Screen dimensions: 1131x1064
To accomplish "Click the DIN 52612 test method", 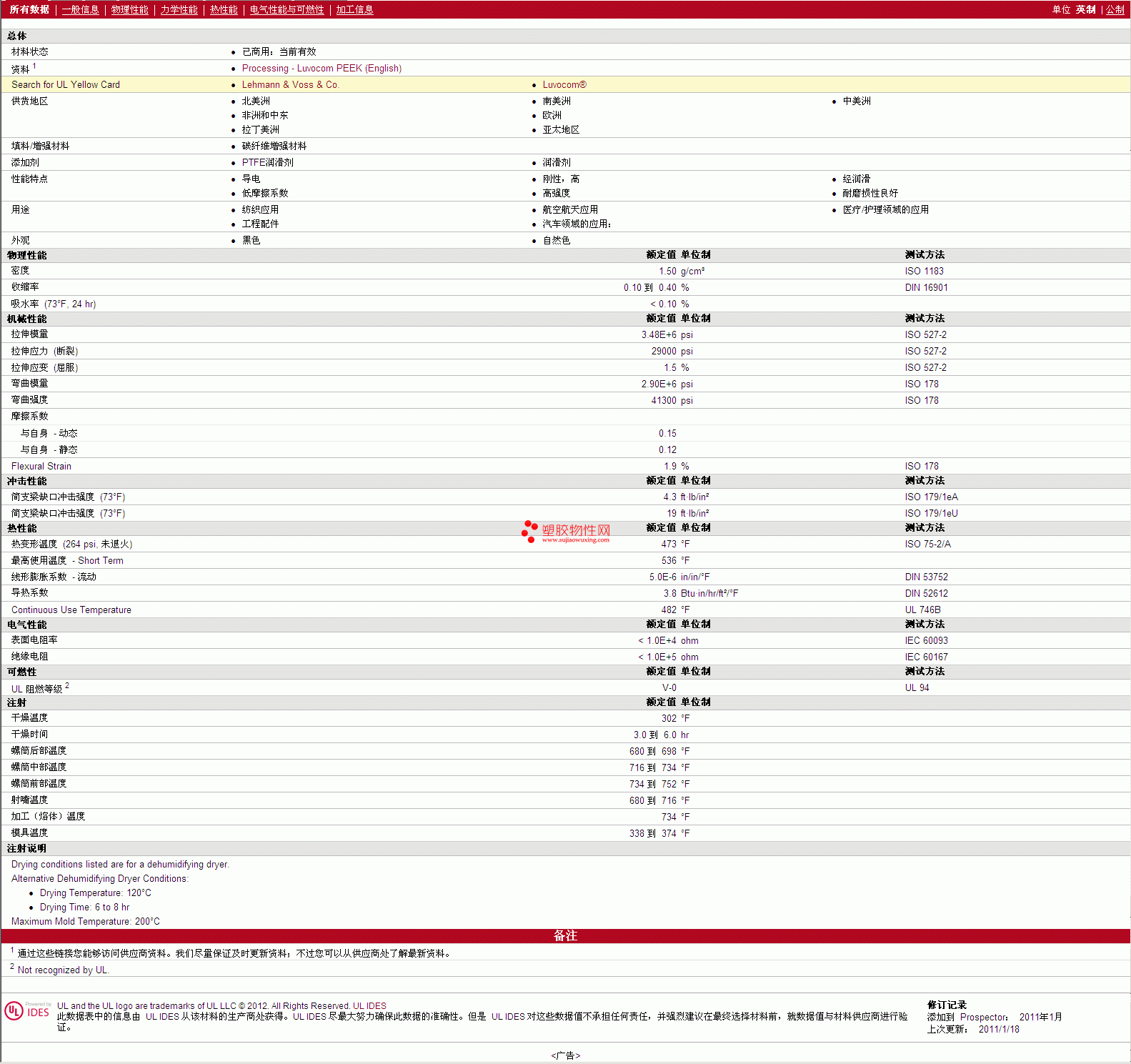I will coord(926,594).
